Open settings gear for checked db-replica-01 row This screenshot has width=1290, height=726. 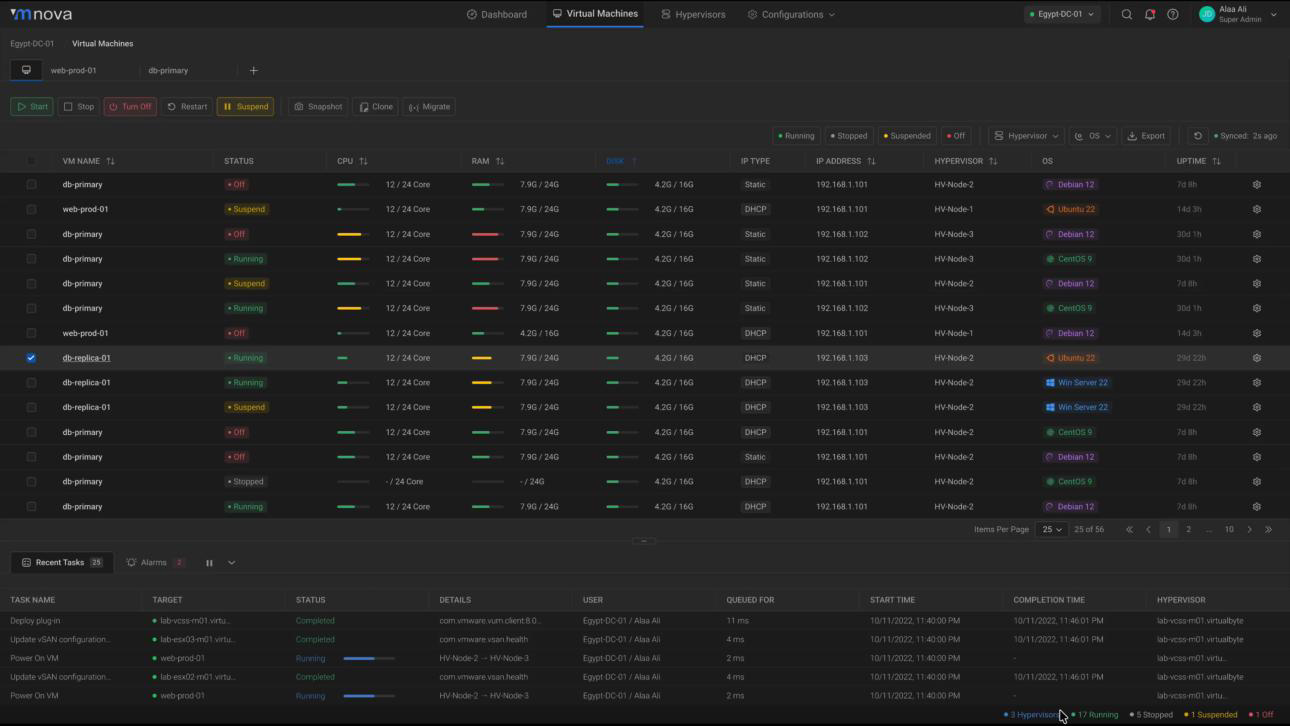tap(1257, 358)
